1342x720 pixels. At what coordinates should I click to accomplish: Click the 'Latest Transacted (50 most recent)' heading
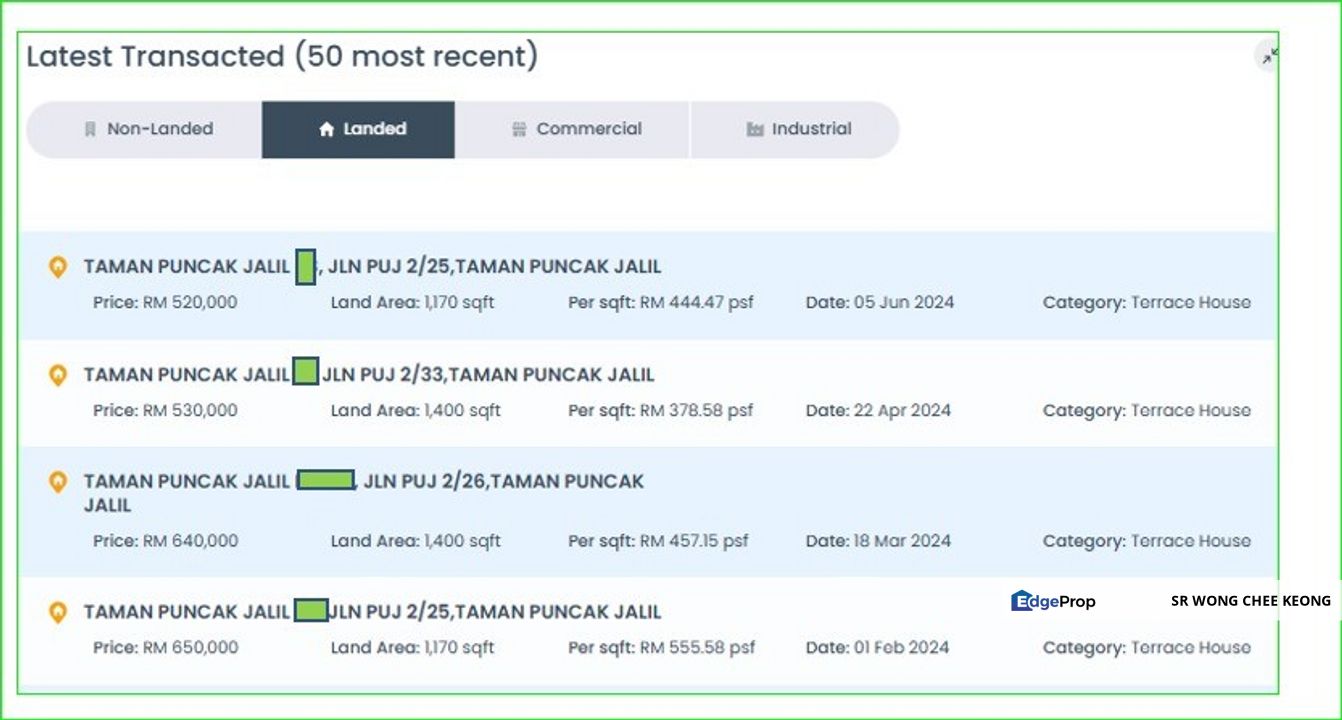[282, 56]
